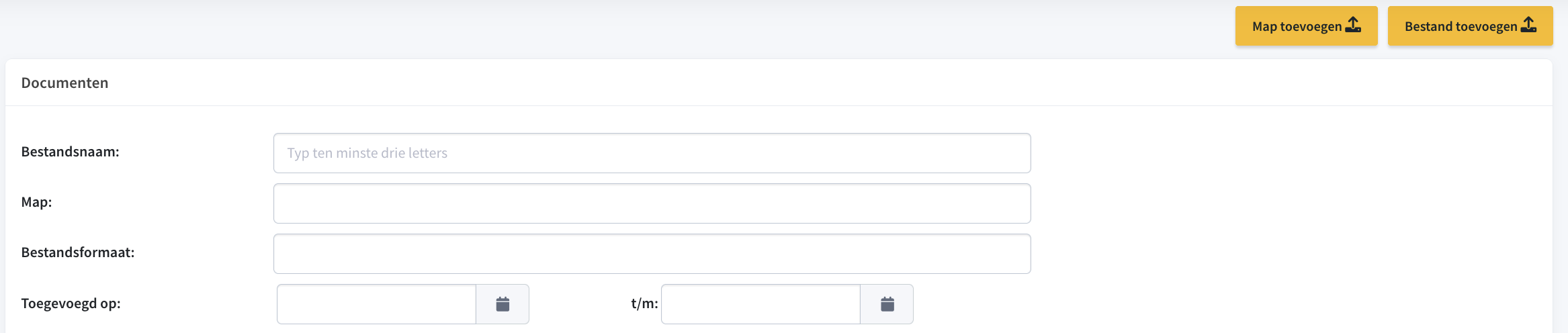Screen dimensions: 1568x333
Task: Click the t/m end date field
Action: tap(760, 304)
